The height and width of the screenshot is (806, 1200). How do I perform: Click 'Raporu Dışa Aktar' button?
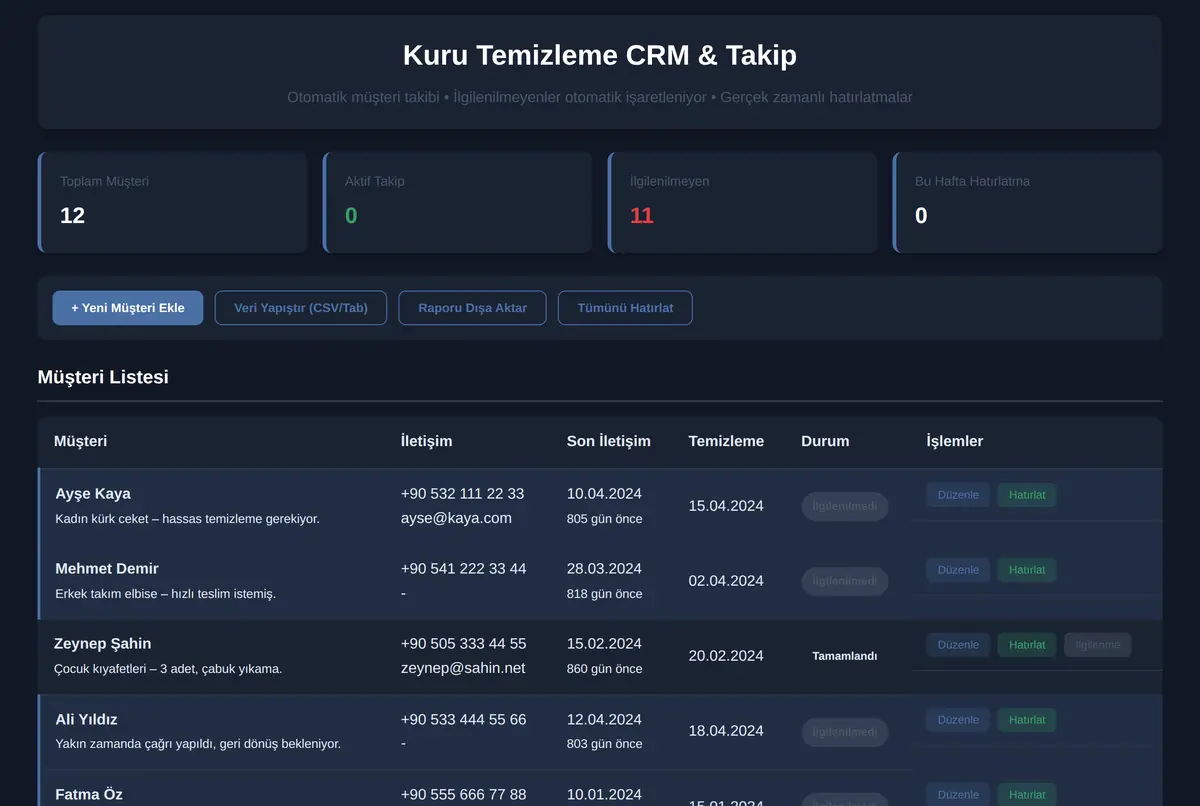coord(472,308)
